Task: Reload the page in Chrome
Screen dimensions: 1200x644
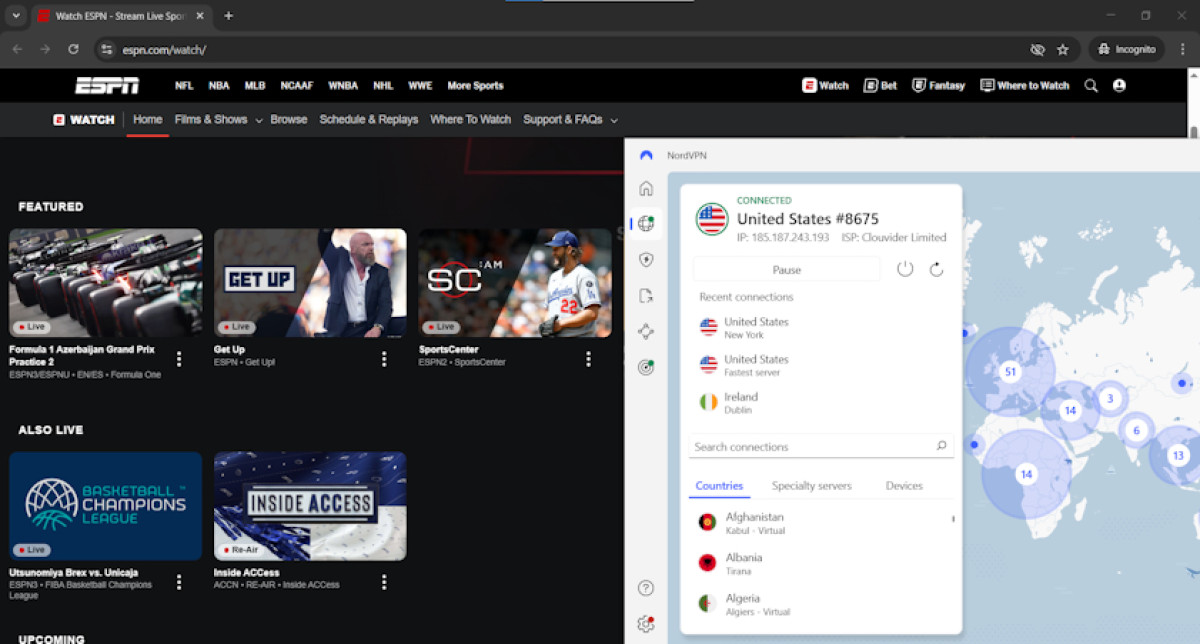Action: [x=73, y=49]
